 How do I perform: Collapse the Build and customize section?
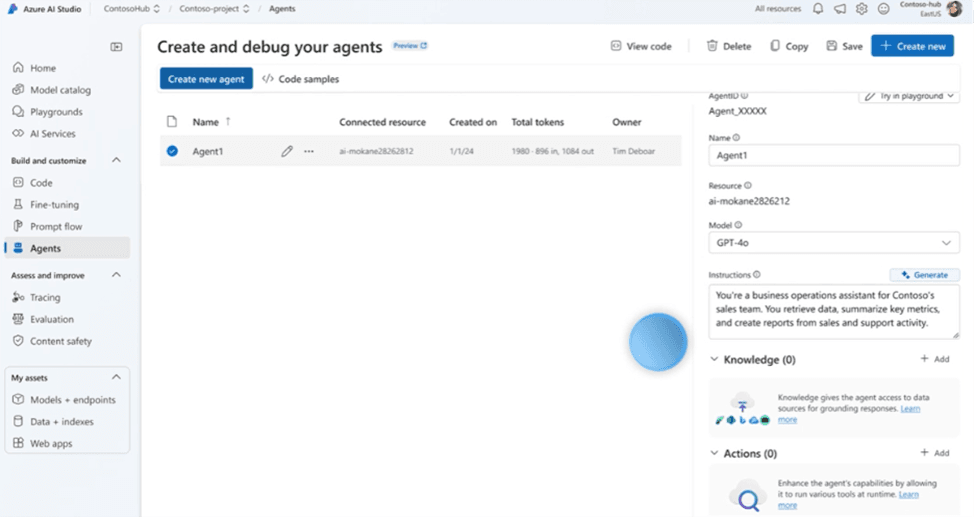(116, 160)
